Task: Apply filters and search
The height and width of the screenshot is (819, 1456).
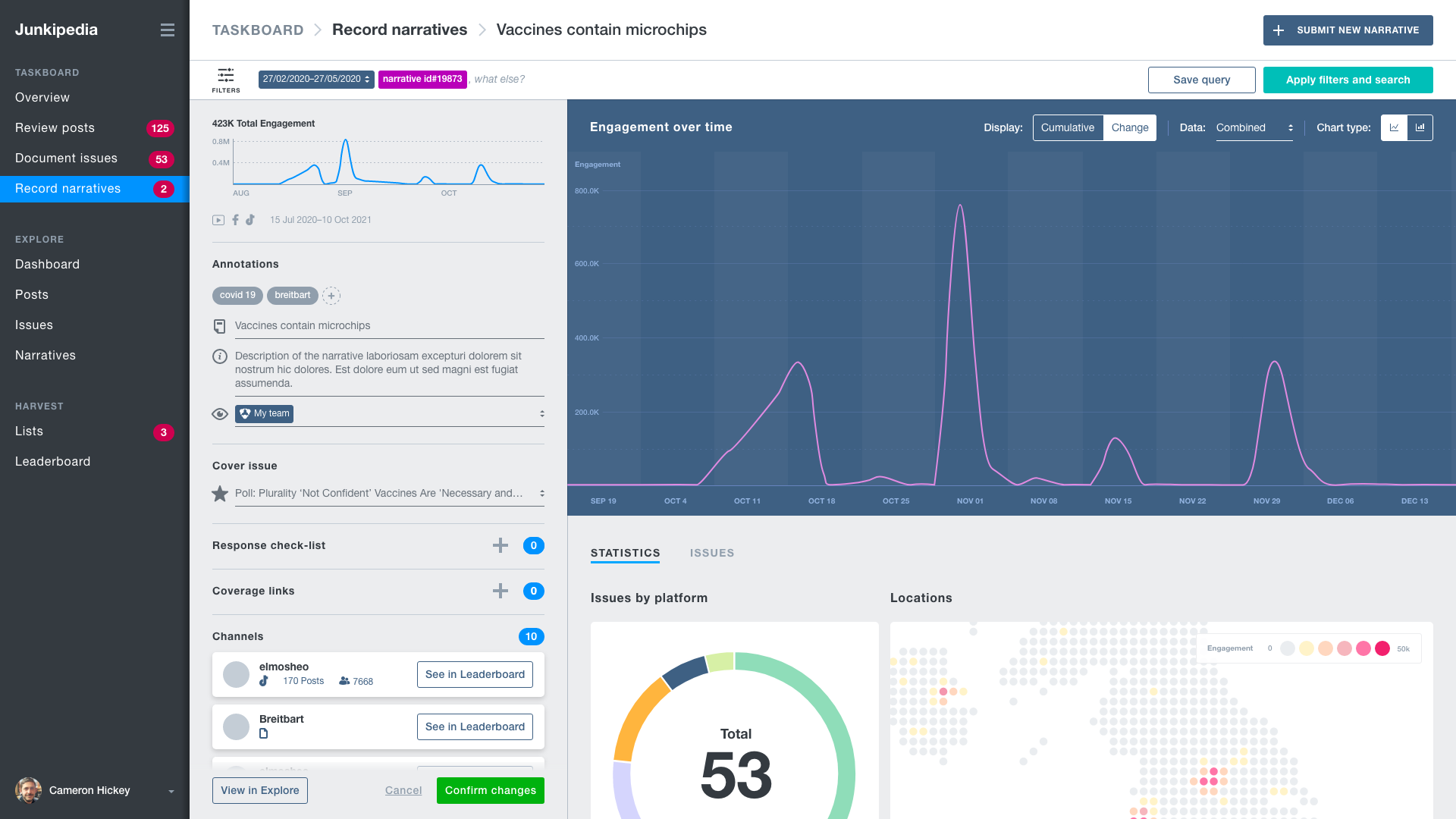Action: coord(1348,80)
